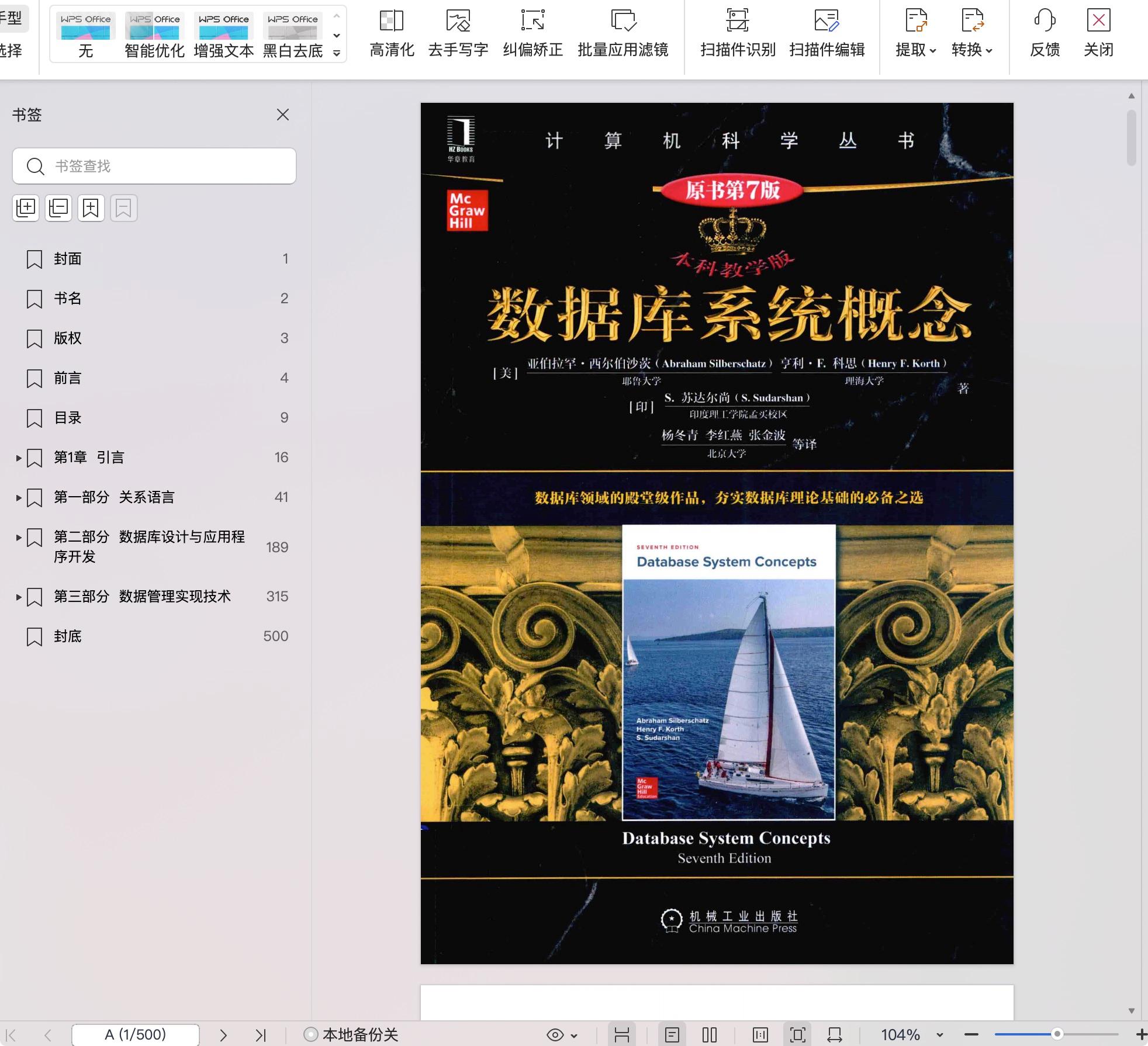Expand the filter gallery more arrow
The height and width of the screenshot is (1046, 1148).
click(x=337, y=53)
